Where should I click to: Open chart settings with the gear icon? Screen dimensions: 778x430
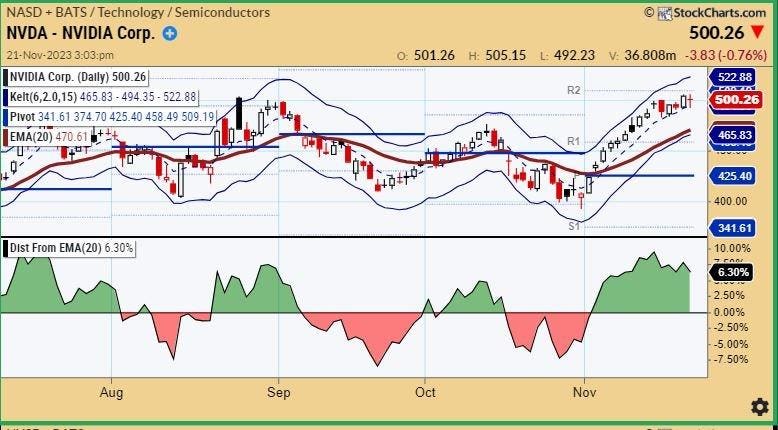tap(759, 407)
